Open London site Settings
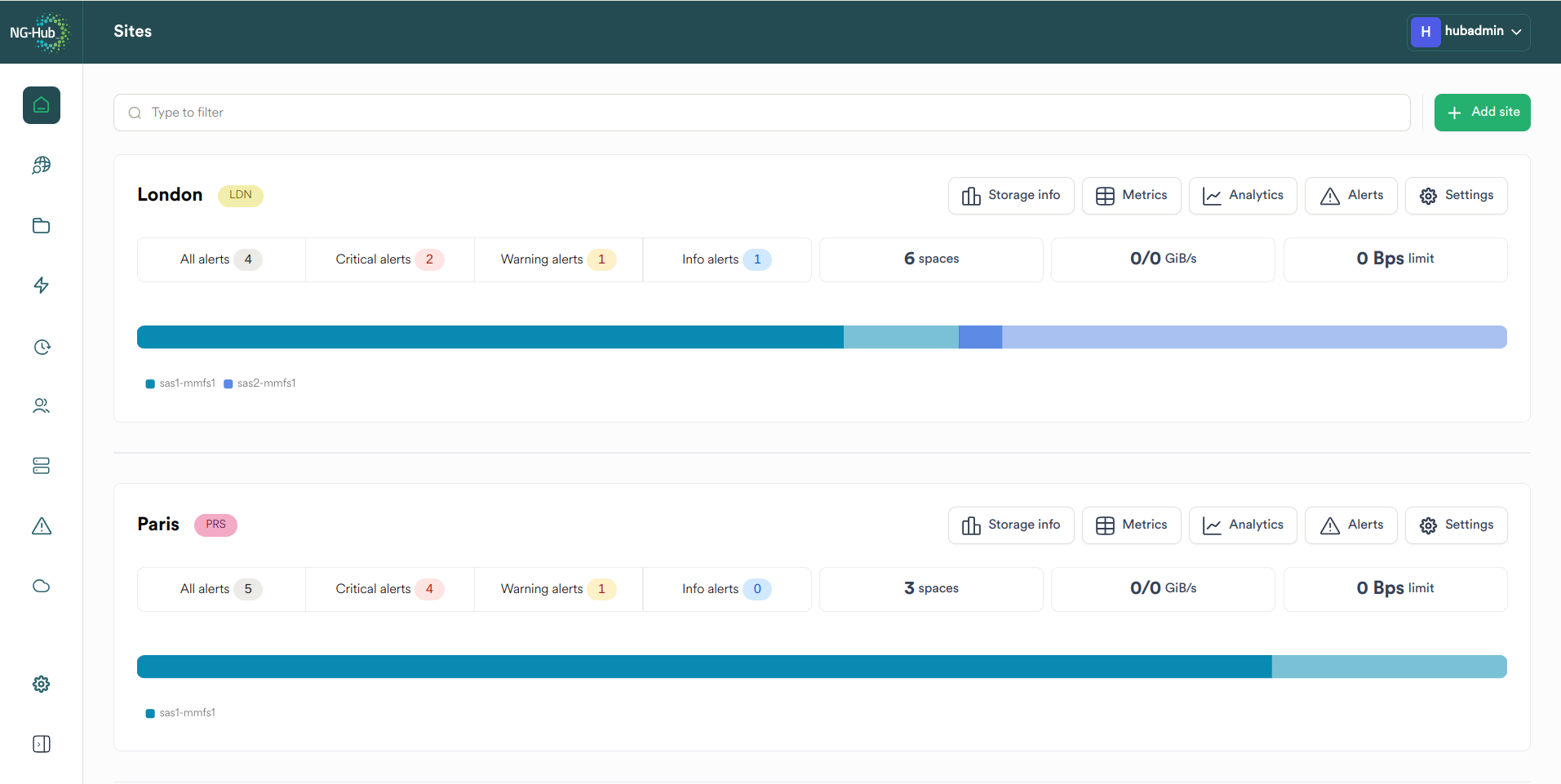This screenshot has height=784, width=1561. pyautogui.click(x=1456, y=196)
